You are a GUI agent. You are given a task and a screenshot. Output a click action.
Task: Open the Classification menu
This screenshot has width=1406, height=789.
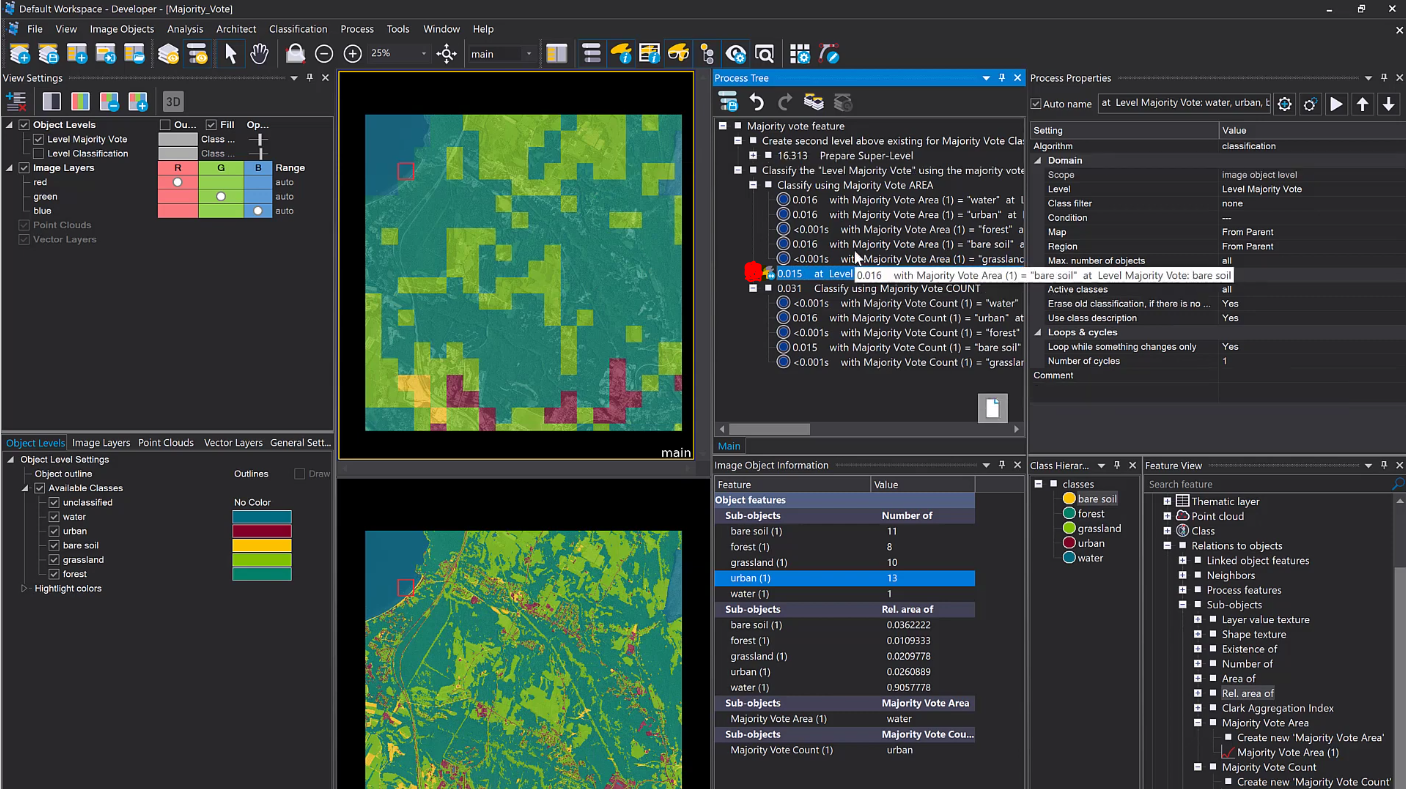pos(297,29)
